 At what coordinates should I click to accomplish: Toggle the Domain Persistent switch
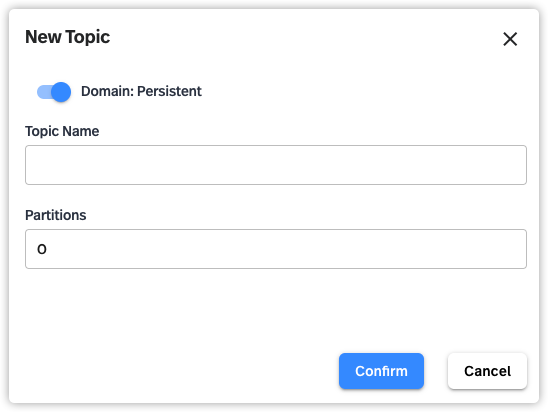pyautogui.click(x=54, y=92)
